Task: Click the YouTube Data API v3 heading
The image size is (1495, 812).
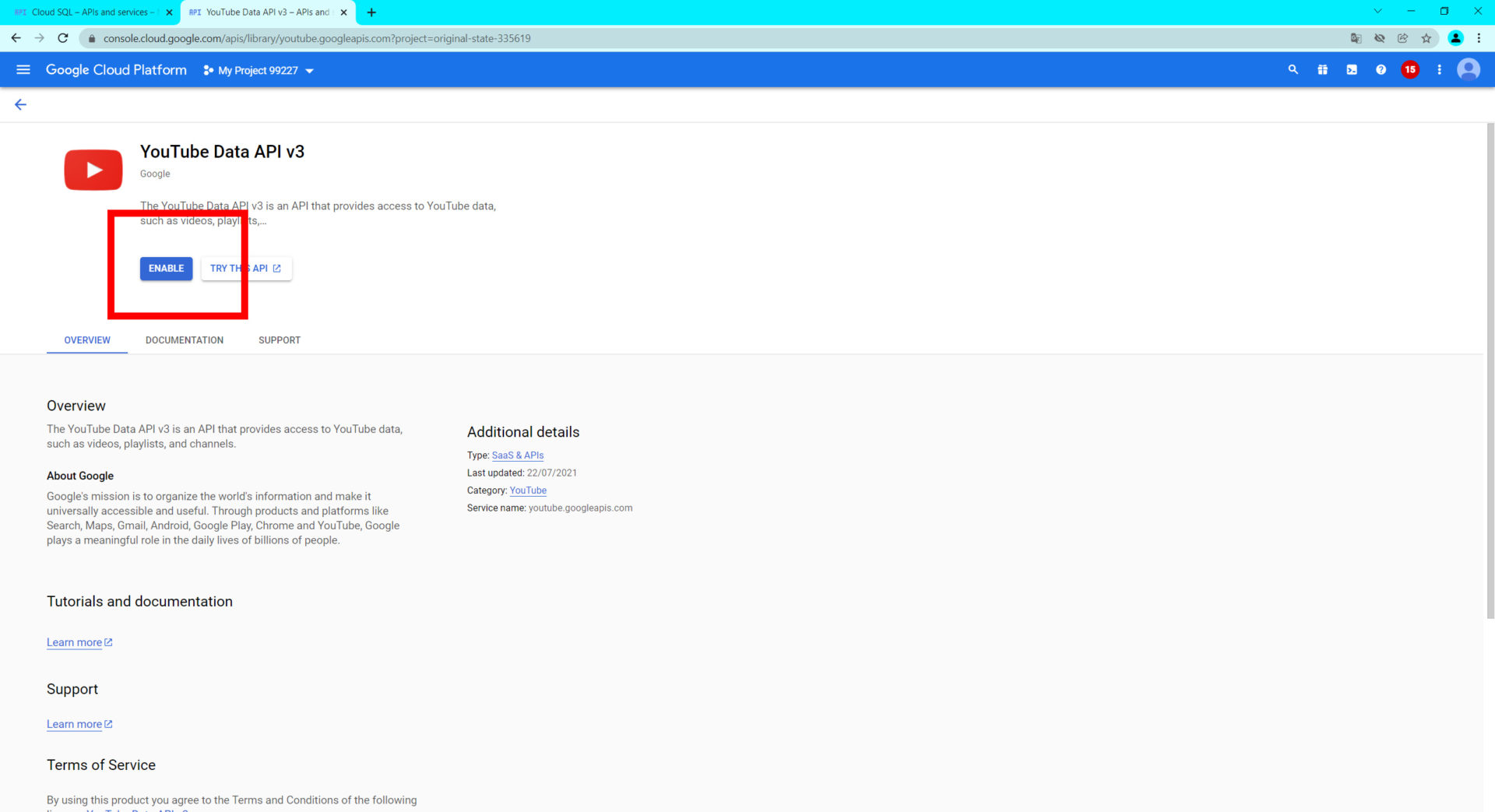Action: [222, 152]
